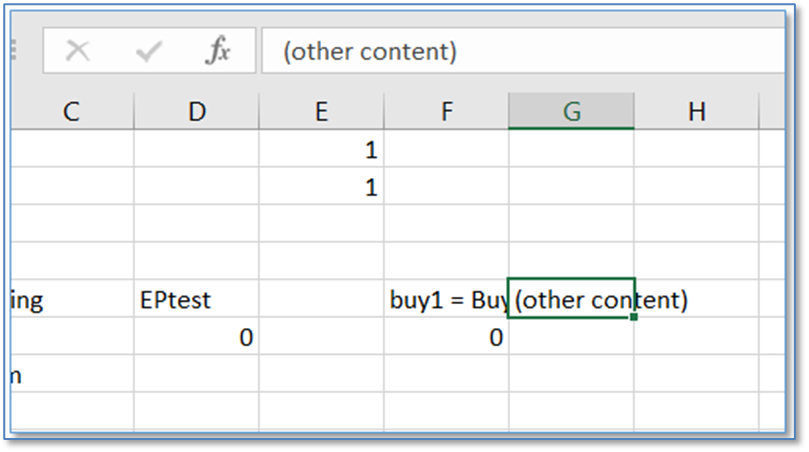Select column C header
This screenshot has width=809, height=452.
click(x=70, y=112)
